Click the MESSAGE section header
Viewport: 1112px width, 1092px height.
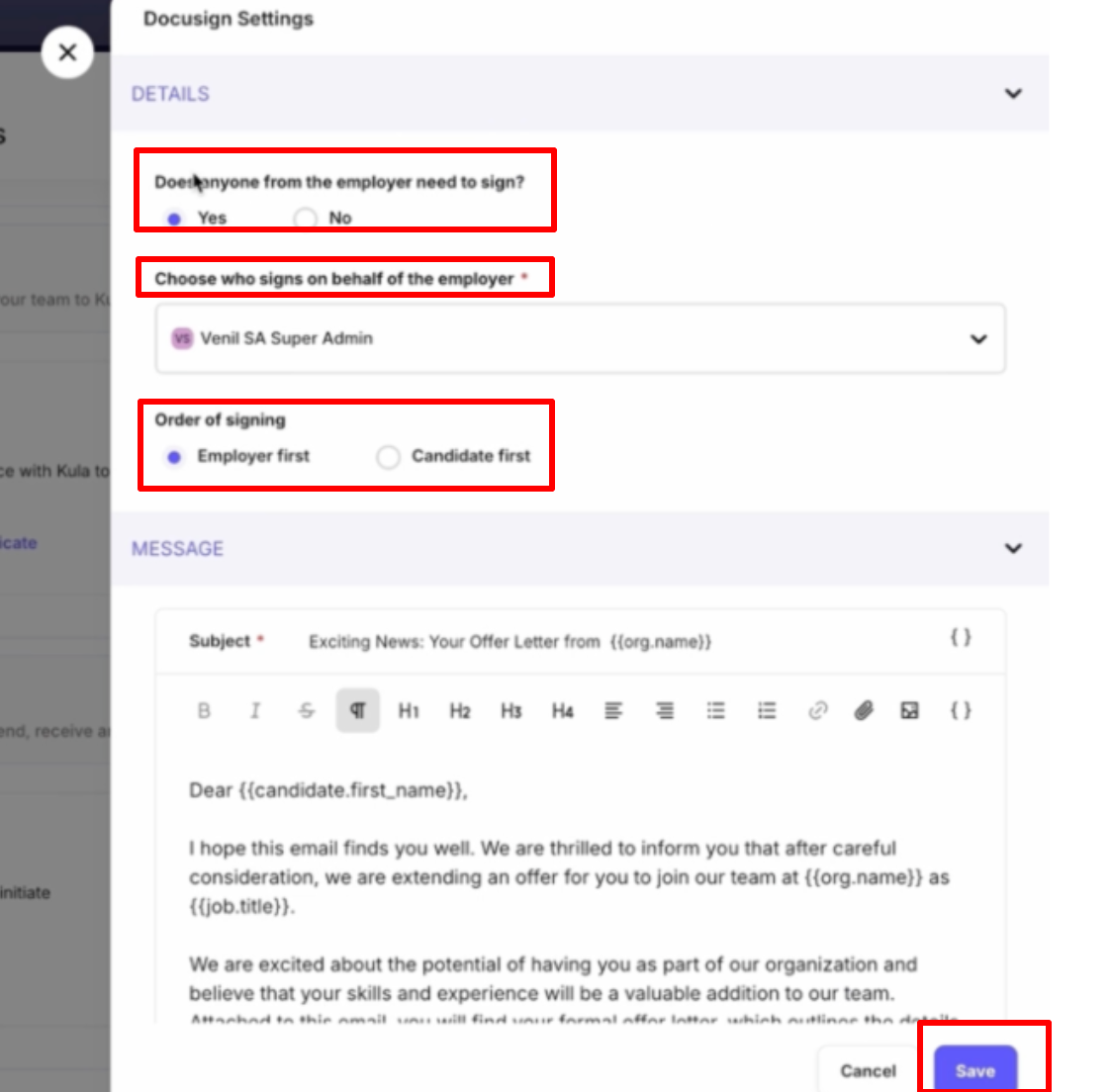point(580,548)
